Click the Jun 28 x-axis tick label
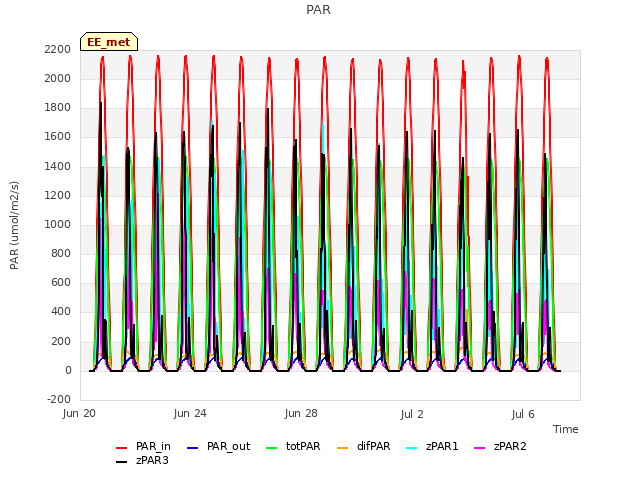This screenshot has width=640, height=480. pos(301,413)
